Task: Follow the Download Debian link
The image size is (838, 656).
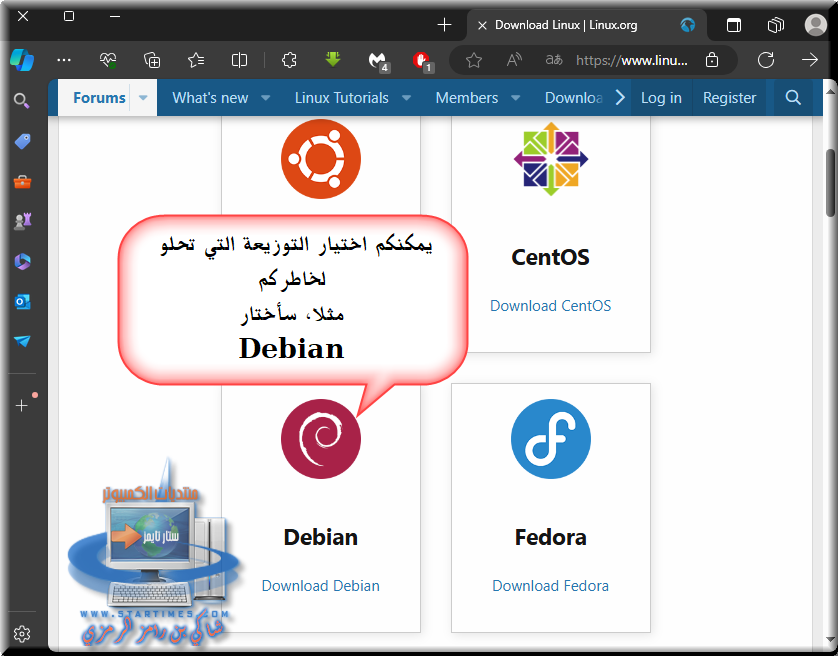Action: pyautogui.click(x=321, y=586)
